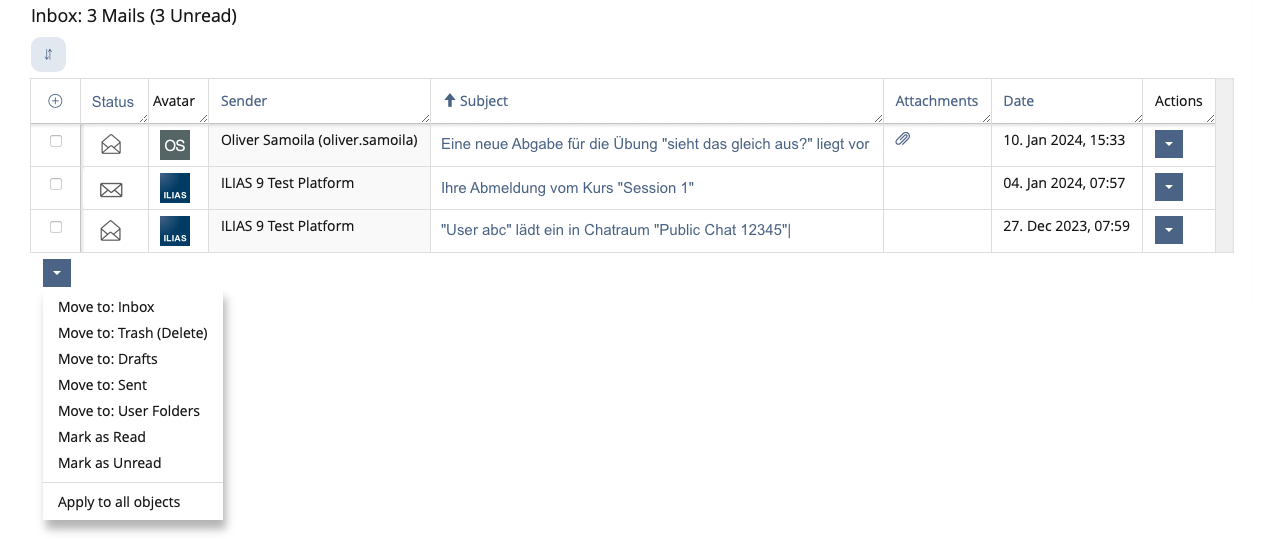Image resolution: width=1263 pixels, height=539 pixels.
Task: Choose "Move to: Trash (Delete)" from the menu
Action: 132,333
